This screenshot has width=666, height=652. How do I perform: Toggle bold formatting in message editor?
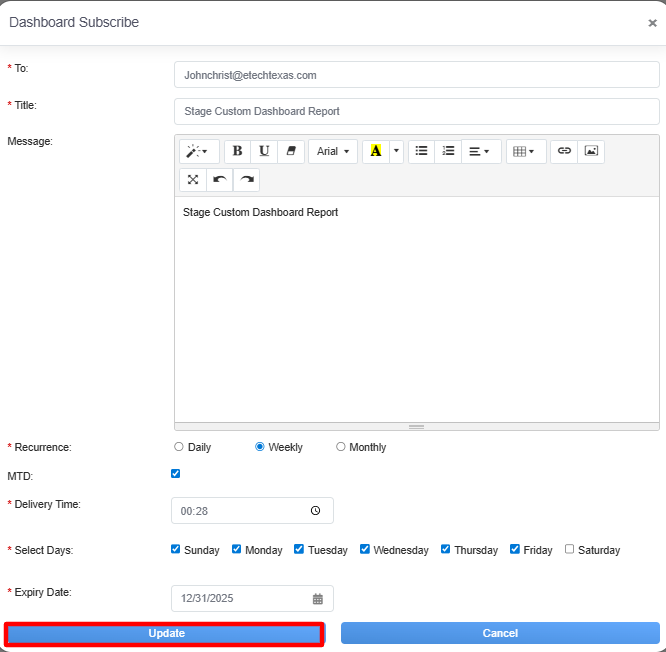237,151
